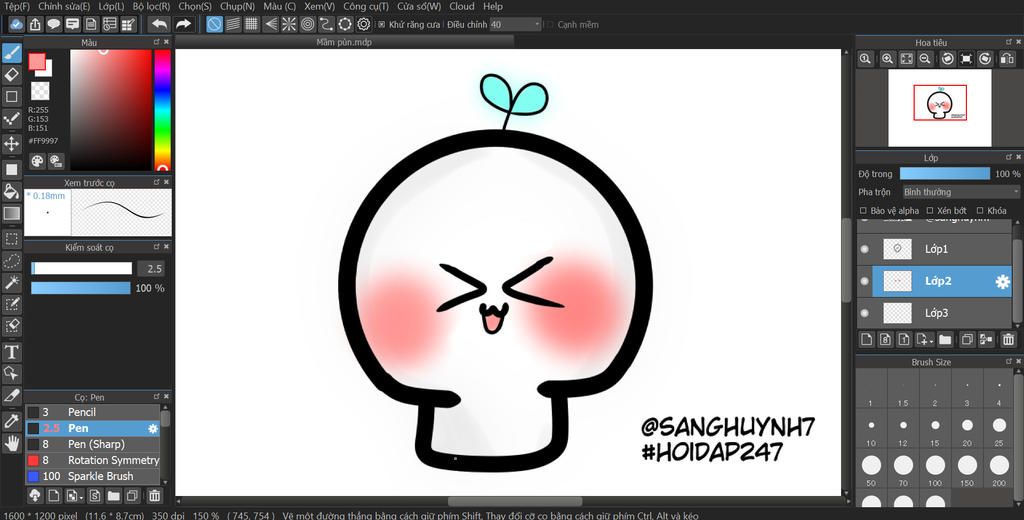Add a new layer folder
1024x520 pixels.
click(x=945, y=339)
